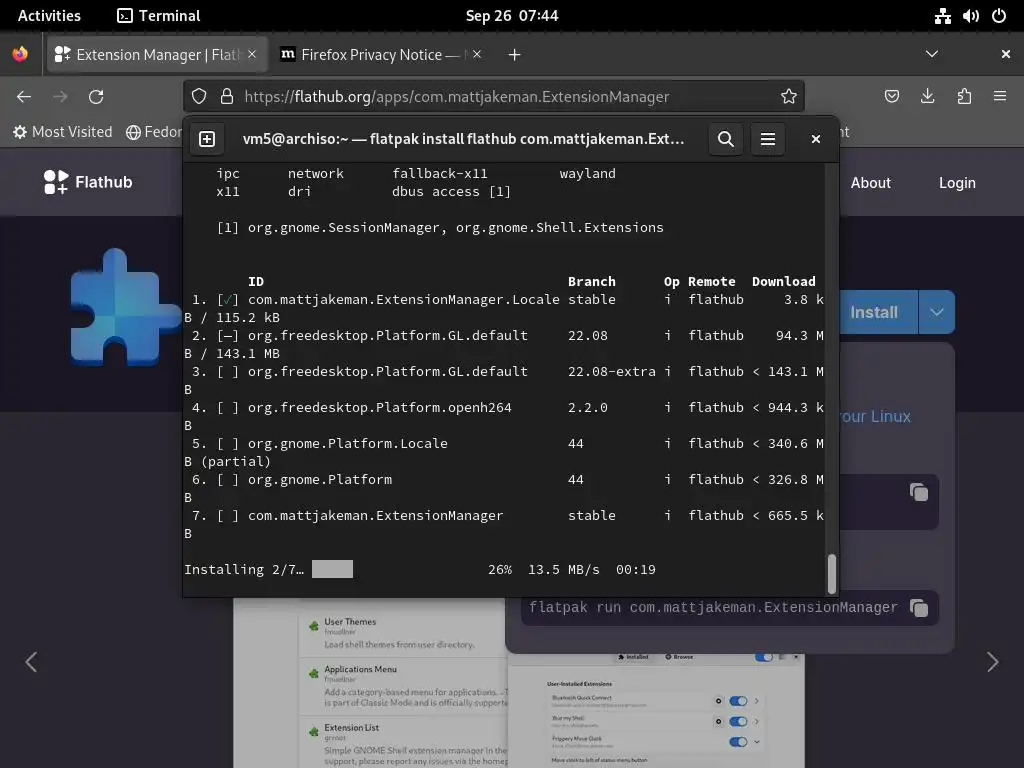Expand the Install button dropdown arrow
This screenshot has height=768, width=1024.
click(x=936, y=312)
